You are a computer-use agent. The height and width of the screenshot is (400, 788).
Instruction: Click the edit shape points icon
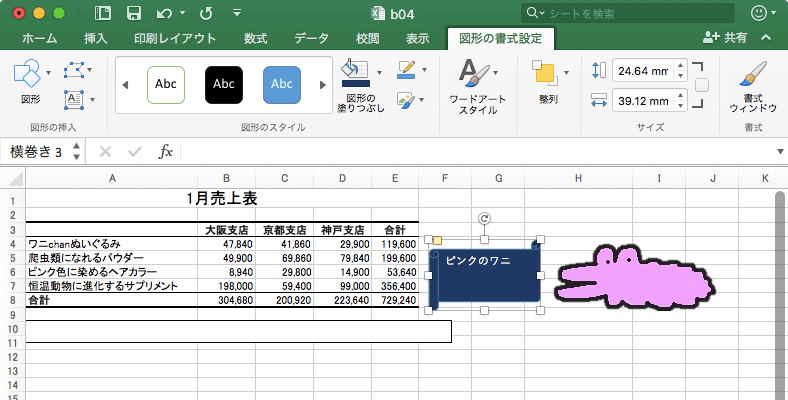click(74, 70)
